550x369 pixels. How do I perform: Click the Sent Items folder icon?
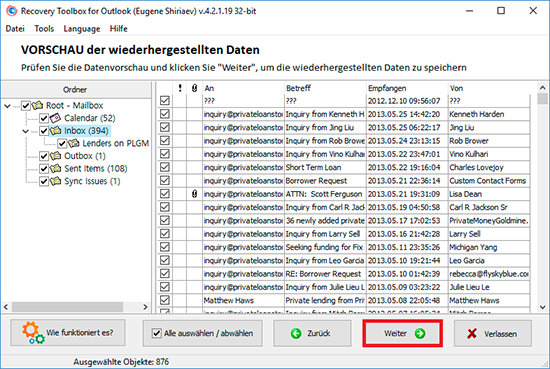(x=55, y=168)
